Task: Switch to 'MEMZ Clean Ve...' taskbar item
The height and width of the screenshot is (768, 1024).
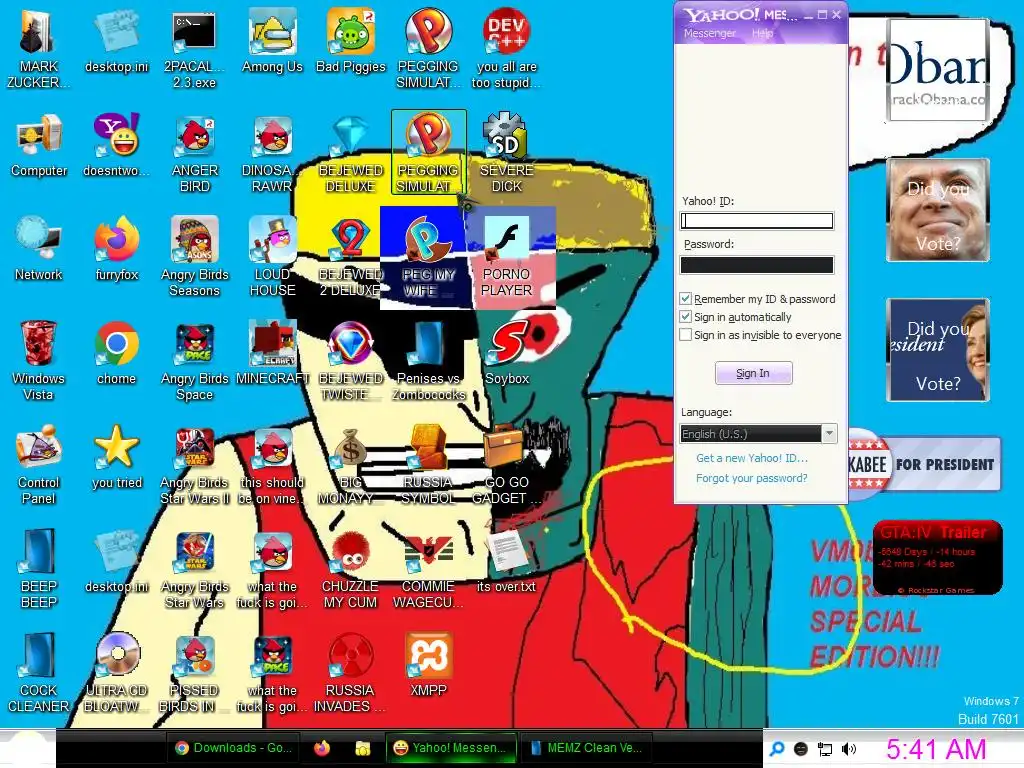Action: click(586, 748)
